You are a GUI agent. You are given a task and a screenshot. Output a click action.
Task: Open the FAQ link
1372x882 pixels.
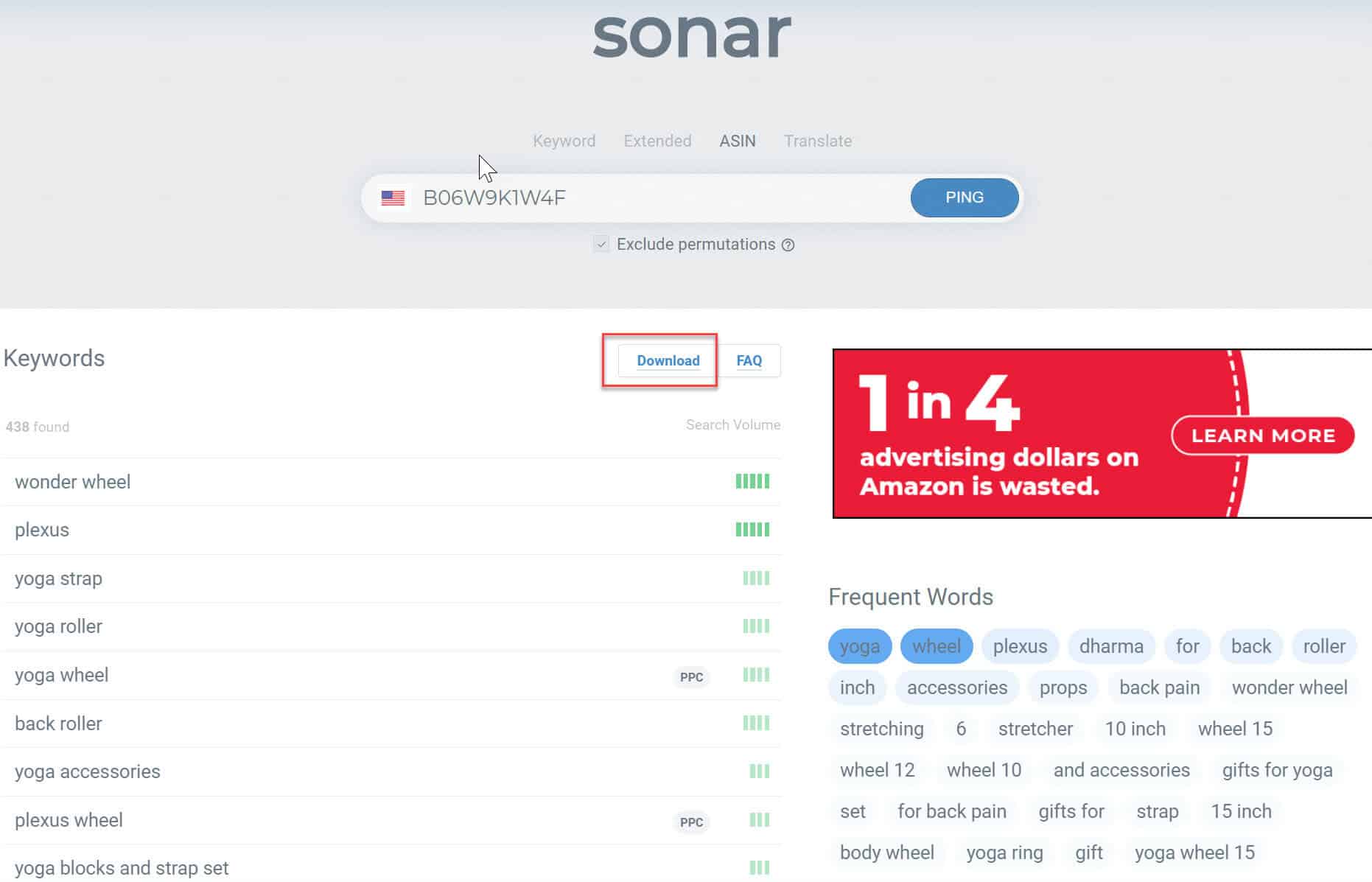(x=749, y=360)
